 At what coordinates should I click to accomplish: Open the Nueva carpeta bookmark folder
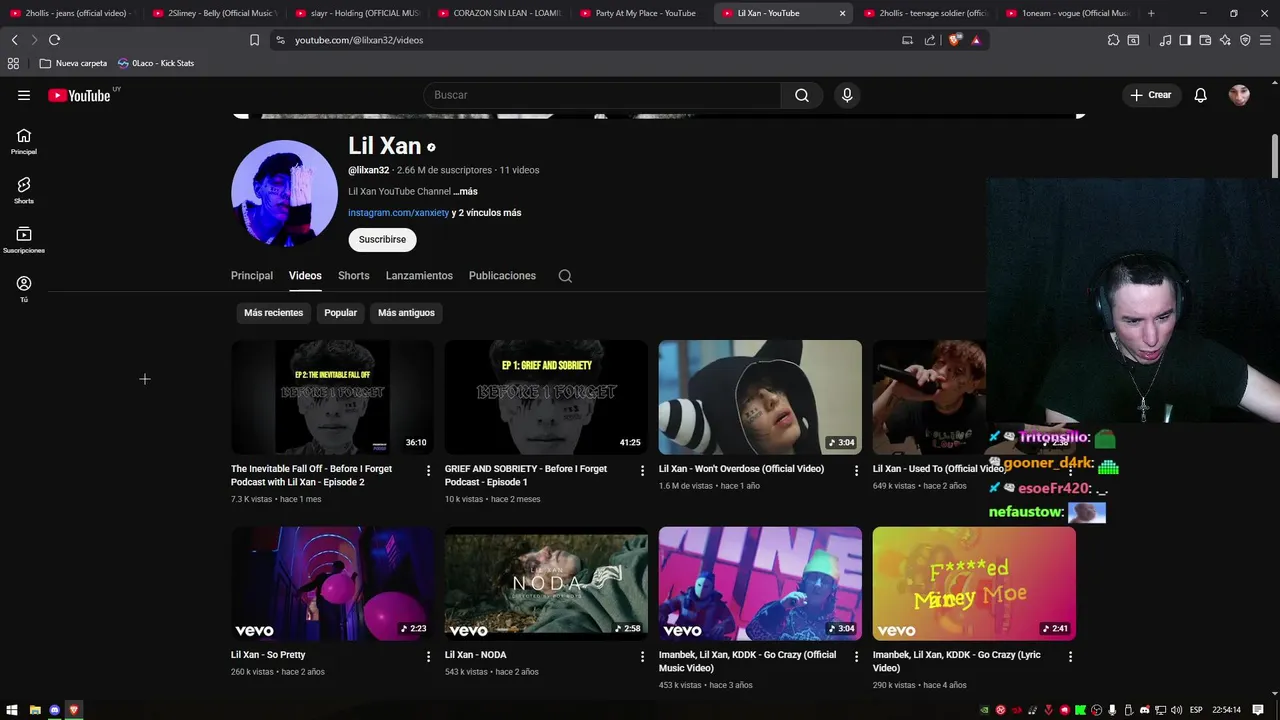(x=73, y=63)
